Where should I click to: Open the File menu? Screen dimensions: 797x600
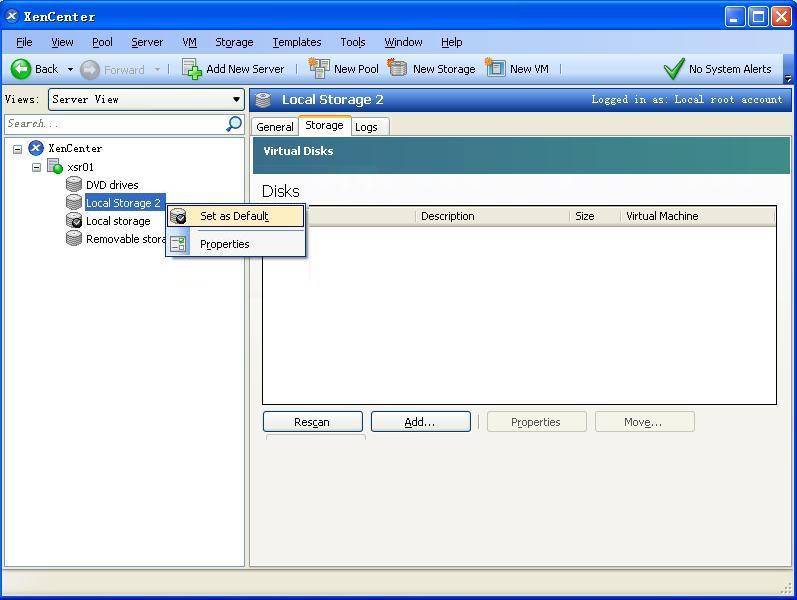point(24,42)
